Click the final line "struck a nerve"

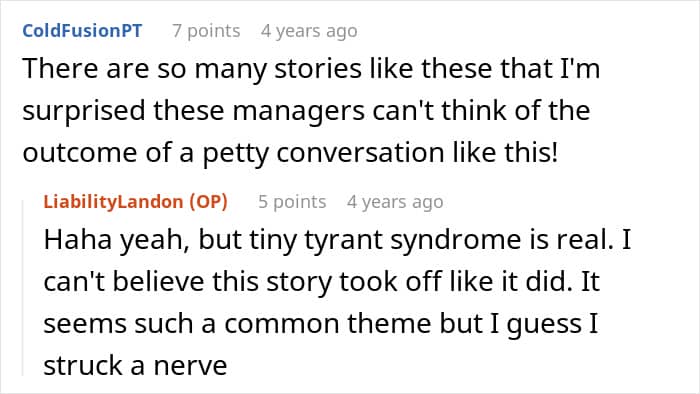(x=135, y=365)
